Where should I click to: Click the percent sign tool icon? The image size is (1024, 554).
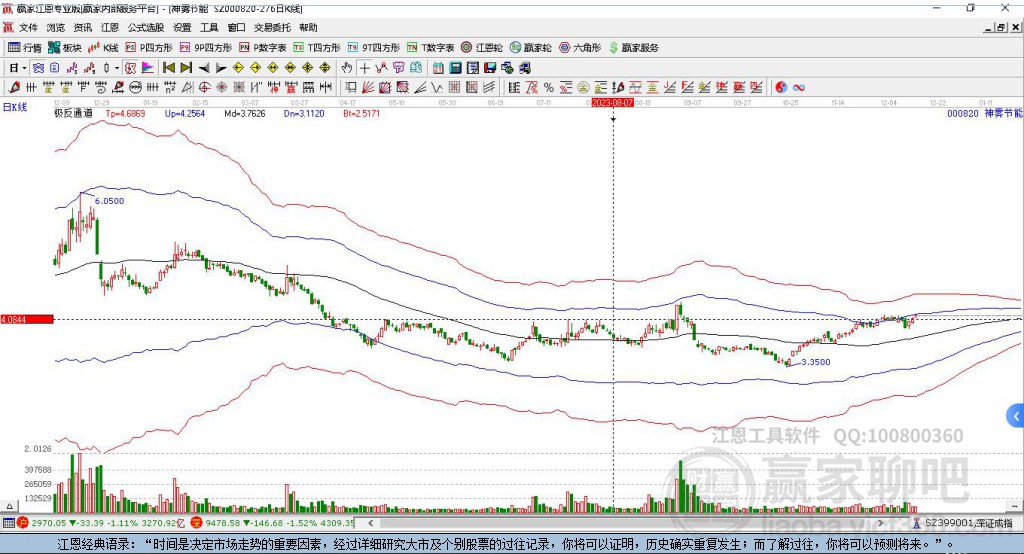click(x=549, y=87)
